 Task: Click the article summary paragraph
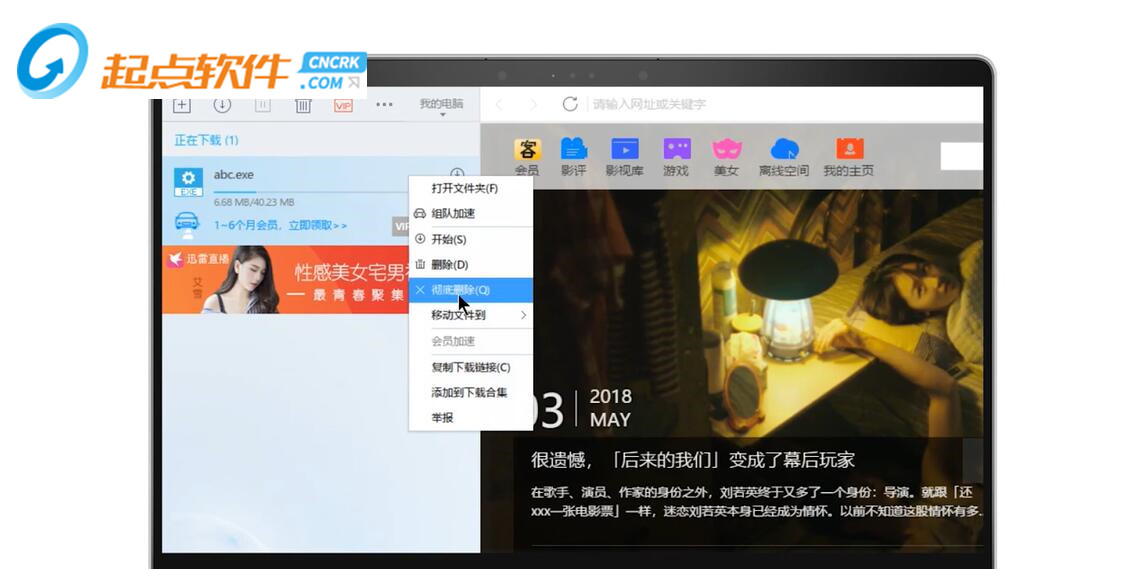point(756,502)
